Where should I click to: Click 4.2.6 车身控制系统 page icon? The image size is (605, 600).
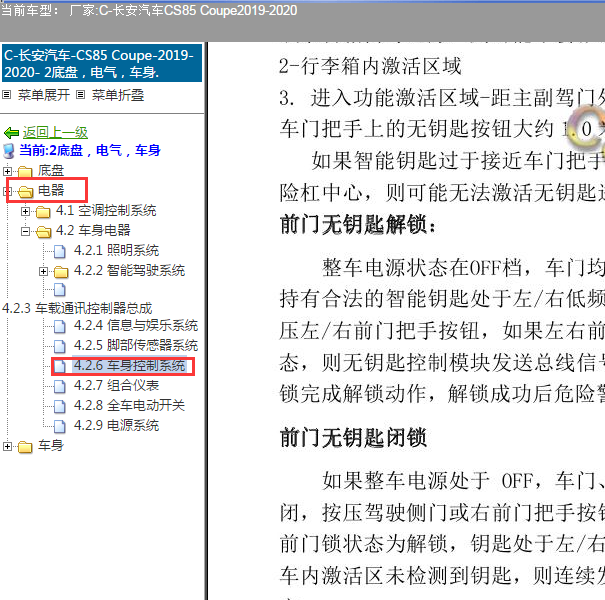60,367
